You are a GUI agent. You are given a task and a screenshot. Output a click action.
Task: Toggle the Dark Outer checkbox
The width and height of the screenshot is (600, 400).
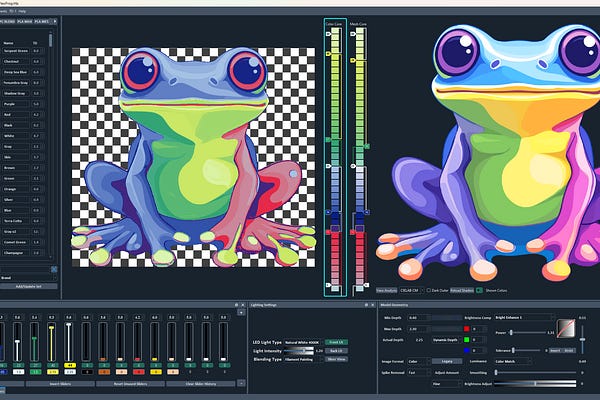pos(429,291)
